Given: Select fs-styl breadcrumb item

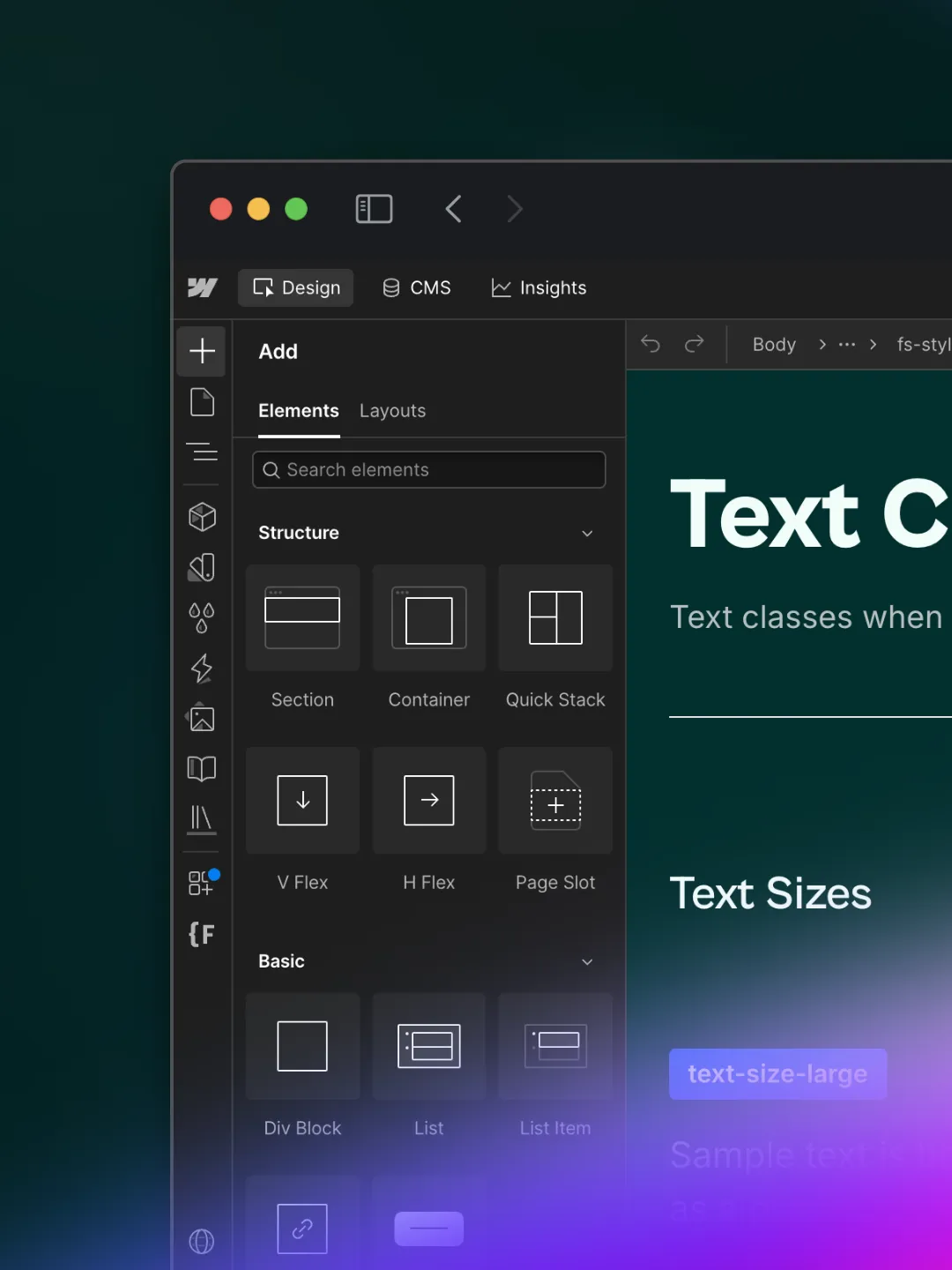Looking at the screenshot, I should (924, 344).
